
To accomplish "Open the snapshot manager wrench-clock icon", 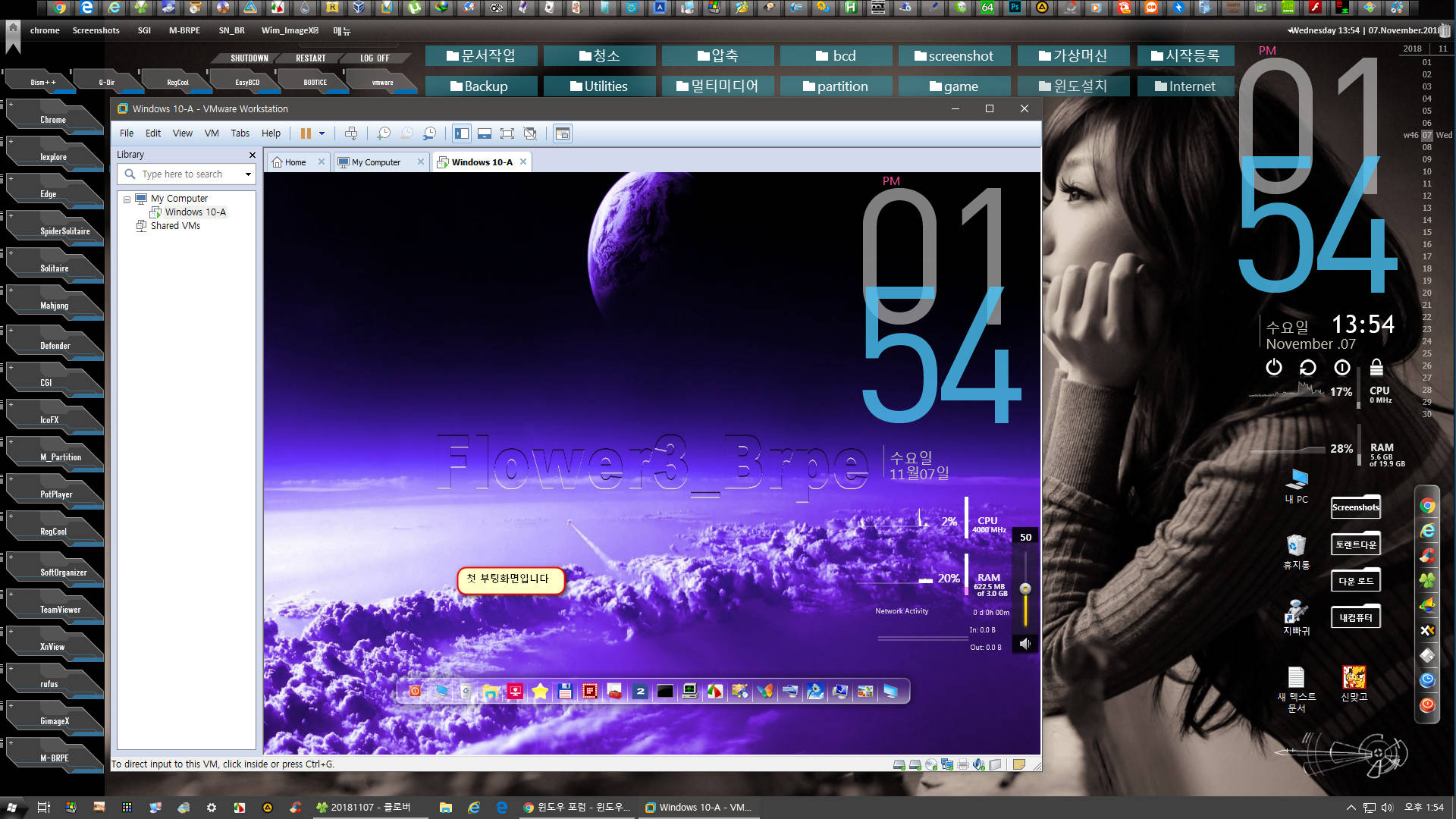I will pyautogui.click(x=430, y=133).
